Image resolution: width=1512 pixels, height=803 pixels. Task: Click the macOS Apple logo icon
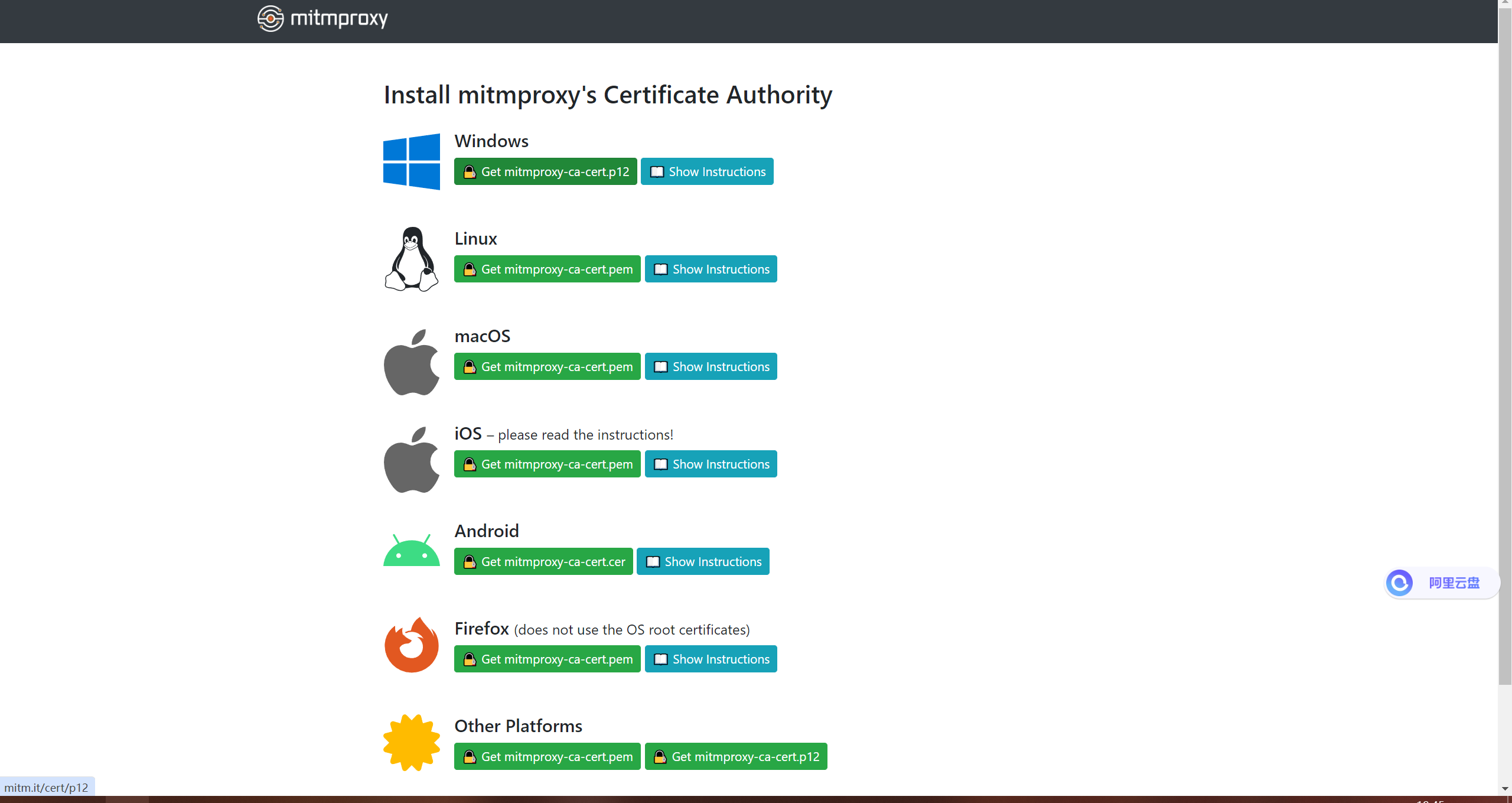tap(412, 362)
